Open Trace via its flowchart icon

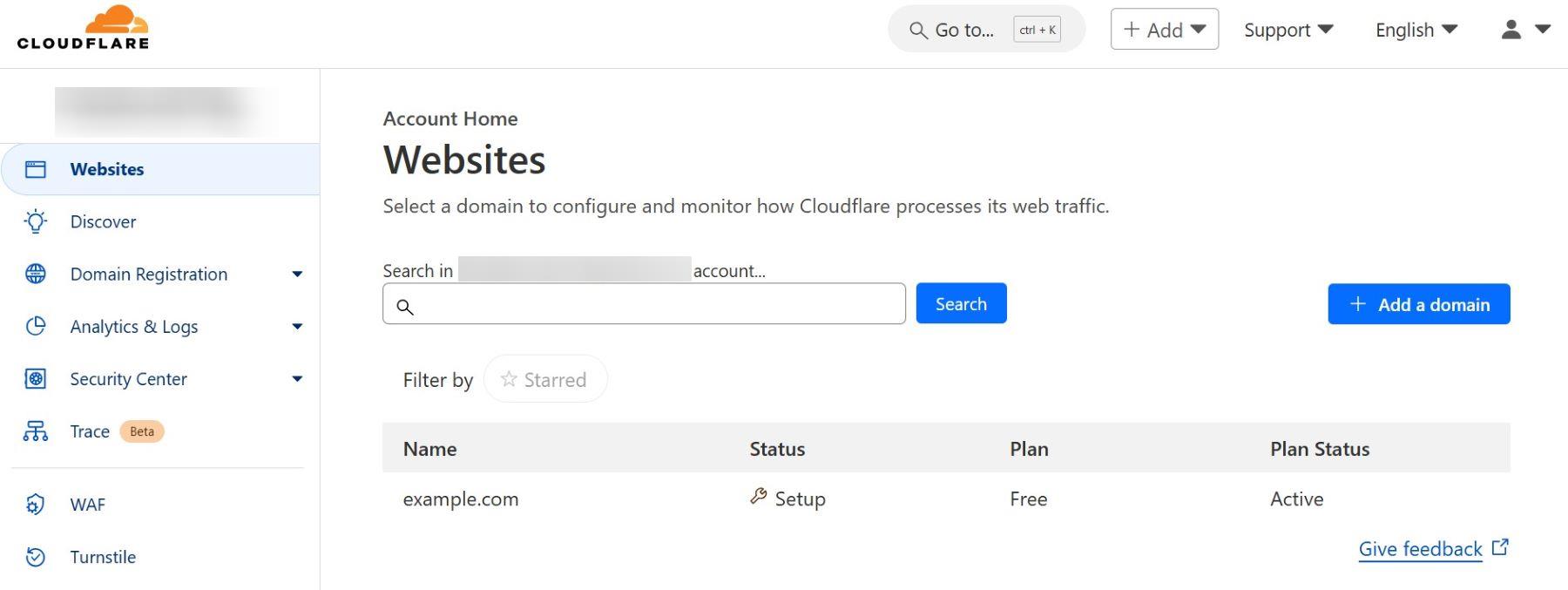pyautogui.click(x=36, y=431)
